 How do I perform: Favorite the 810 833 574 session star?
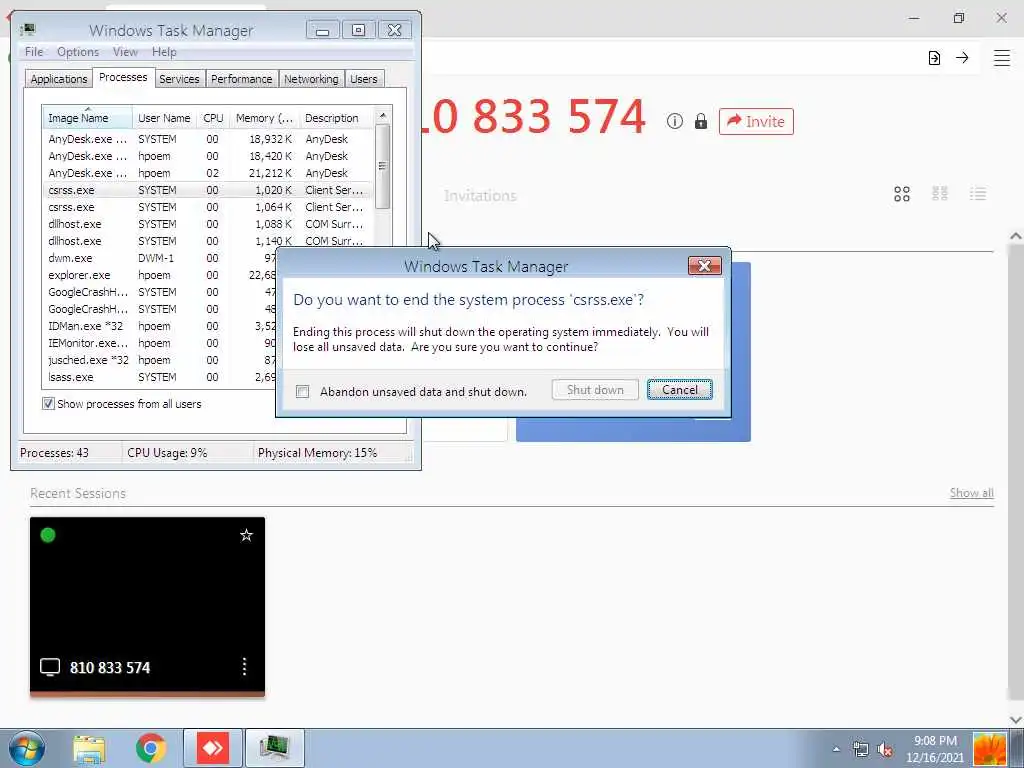pos(246,536)
